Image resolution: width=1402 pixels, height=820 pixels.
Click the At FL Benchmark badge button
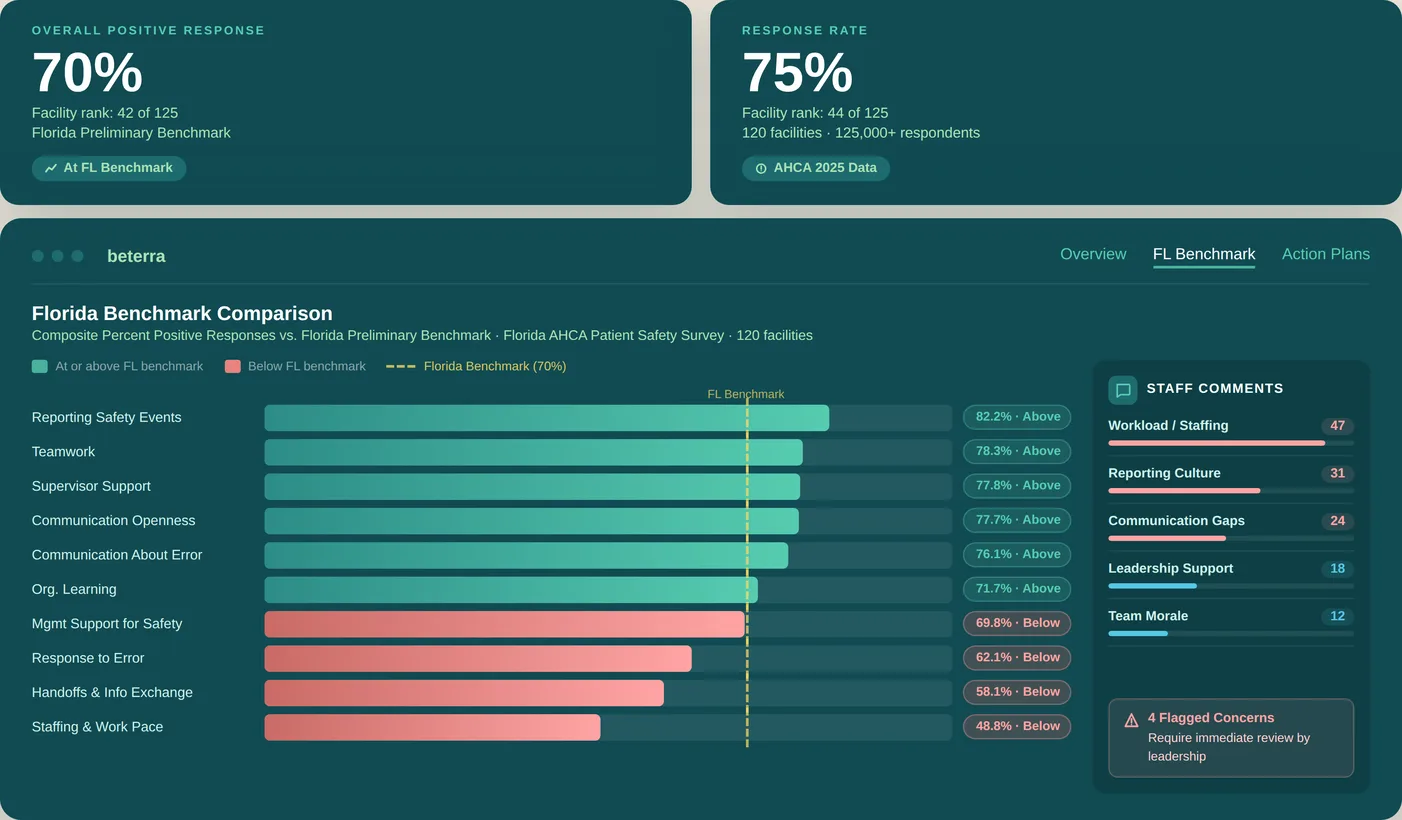click(108, 168)
